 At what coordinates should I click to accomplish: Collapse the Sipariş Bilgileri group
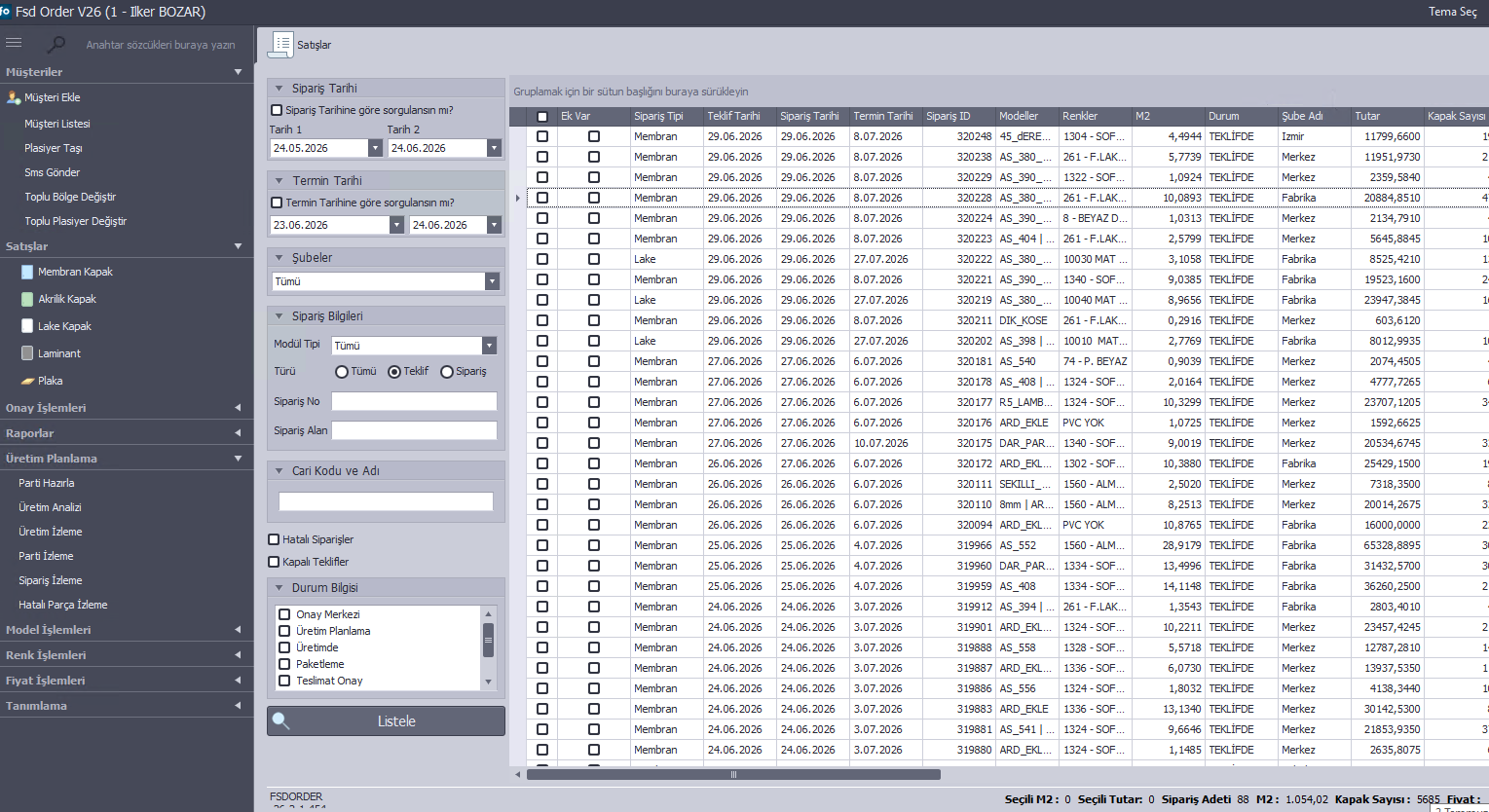pyautogui.click(x=279, y=316)
